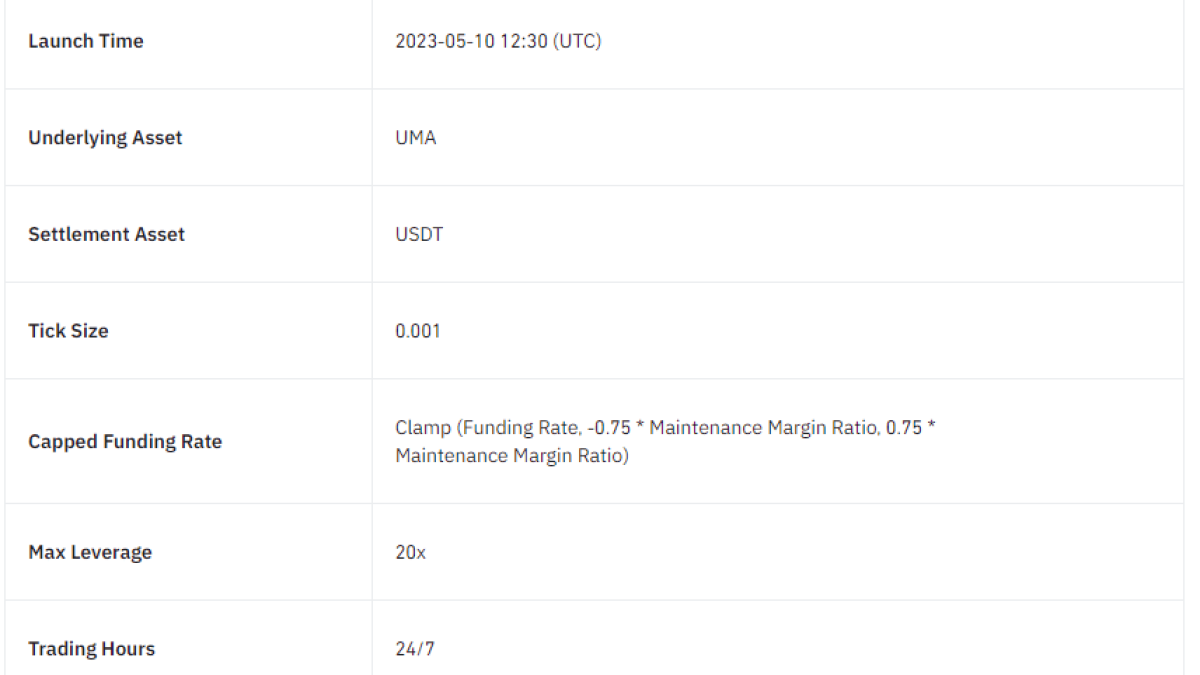Screen dimensions: 1200x675
Task: Select the UMA asset value
Action: (416, 138)
